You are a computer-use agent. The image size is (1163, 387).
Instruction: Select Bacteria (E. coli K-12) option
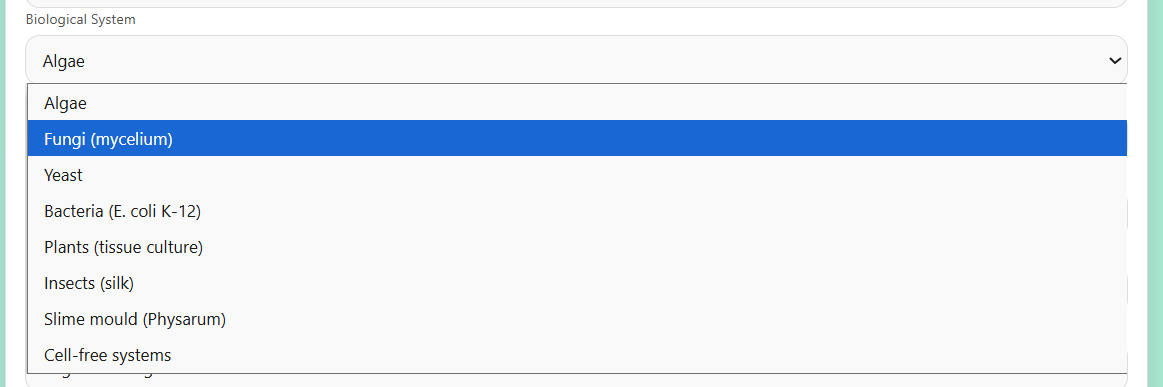click(577, 211)
